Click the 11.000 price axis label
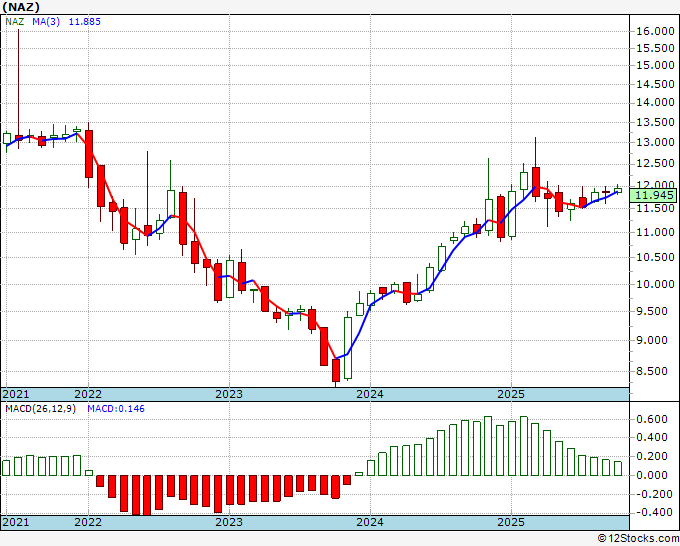The width and height of the screenshot is (680, 546). [655, 232]
